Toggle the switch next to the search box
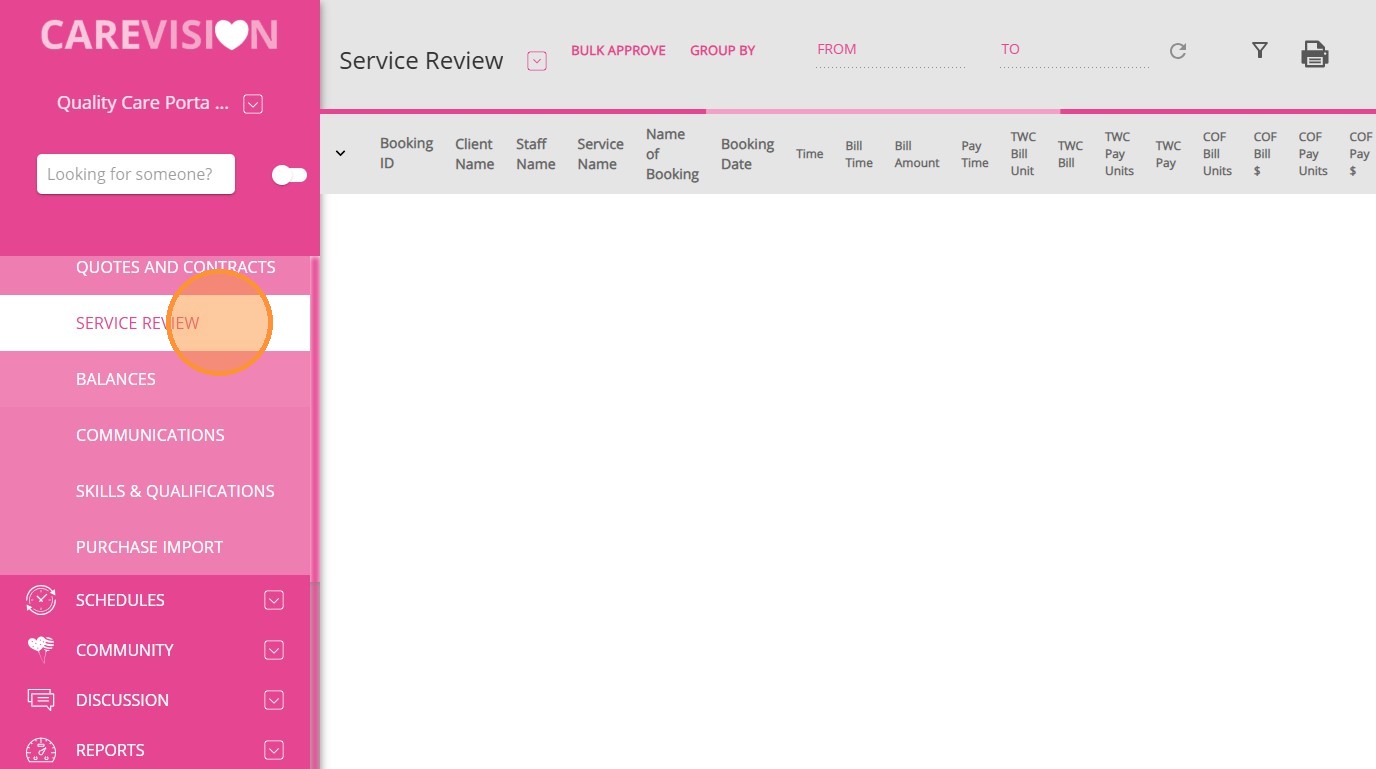Screen dimensions: 1376x769 tap(289, 175)
